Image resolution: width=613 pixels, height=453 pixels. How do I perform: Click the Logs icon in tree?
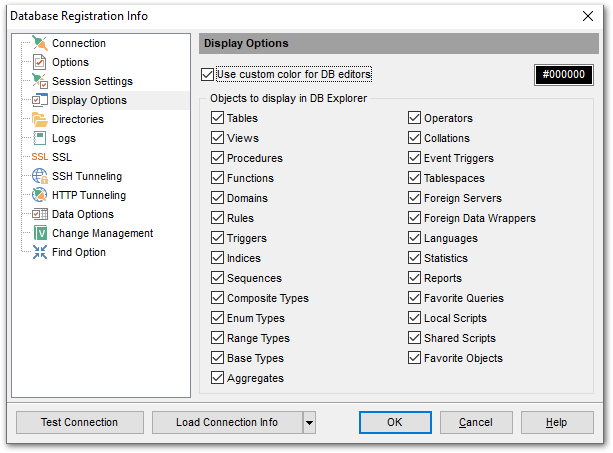(x=39, y=138)
